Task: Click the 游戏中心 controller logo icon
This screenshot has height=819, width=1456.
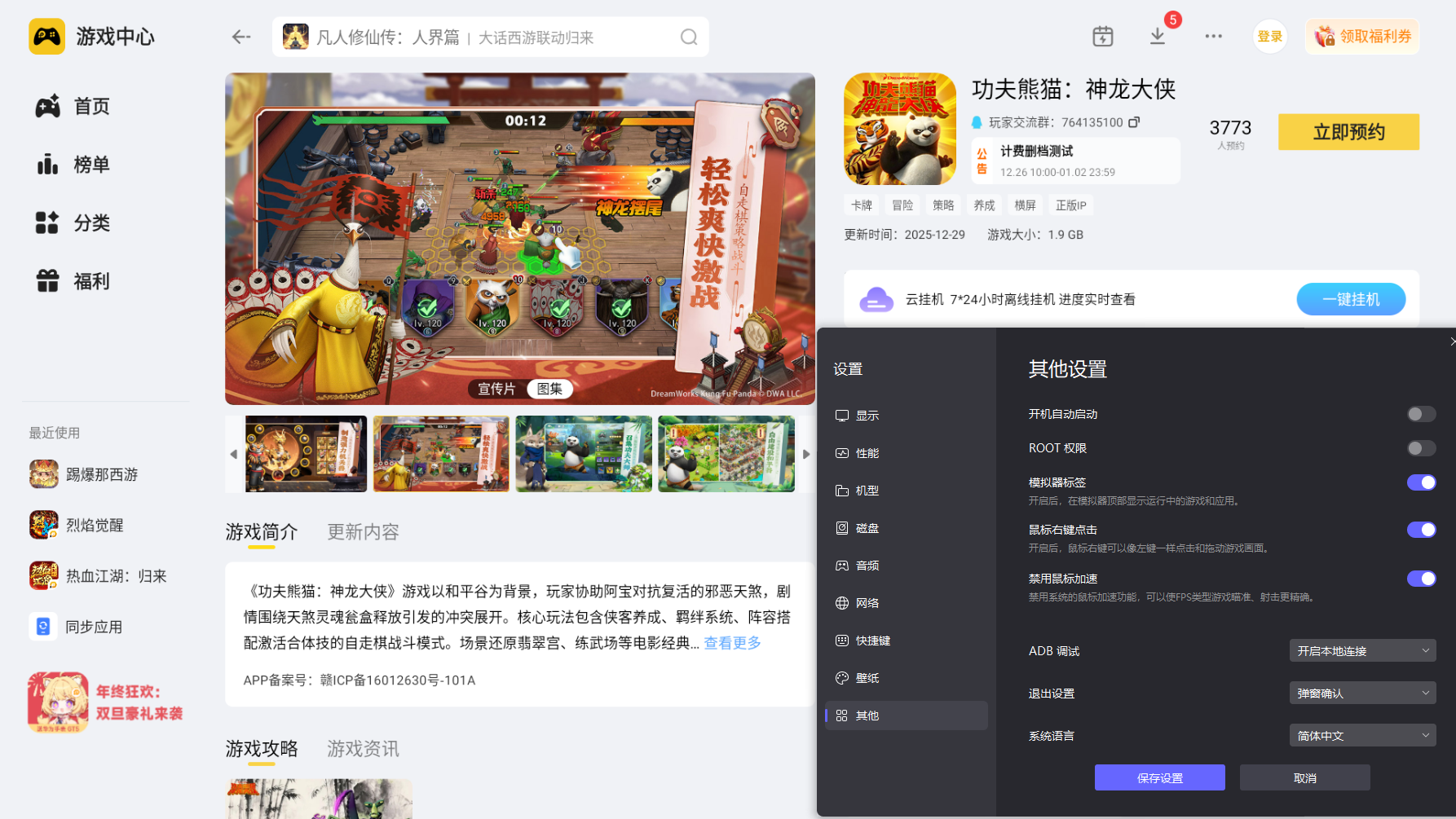Action: tap(47, 37)
